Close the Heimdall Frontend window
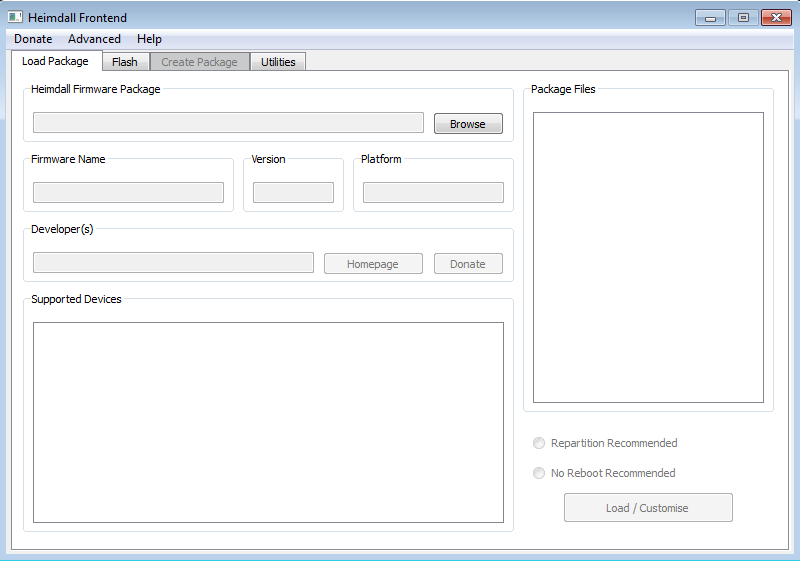Image resolution: width=800 pixels, height=561 pixels. [x=776, y=18]
